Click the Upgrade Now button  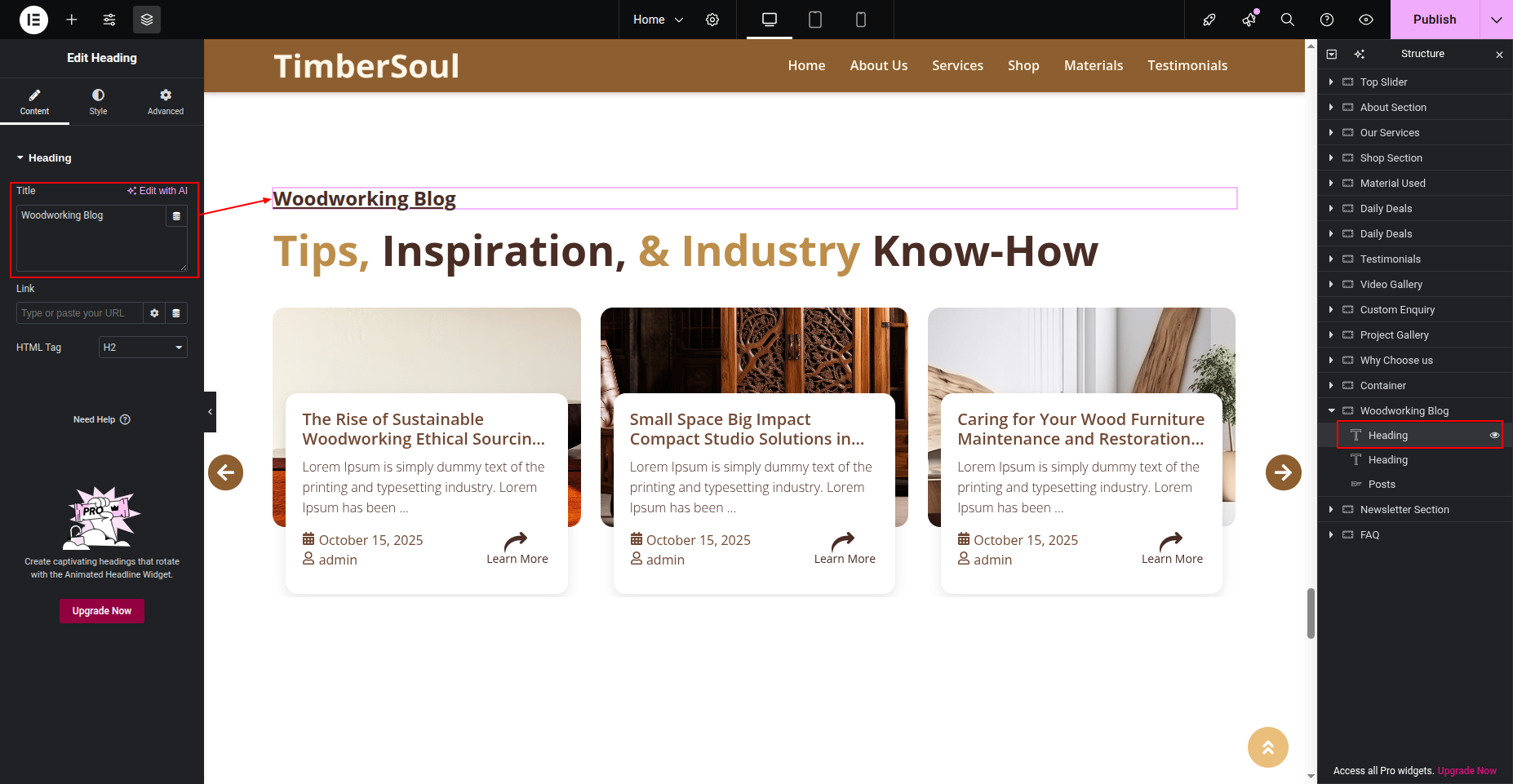coord(102,611)
